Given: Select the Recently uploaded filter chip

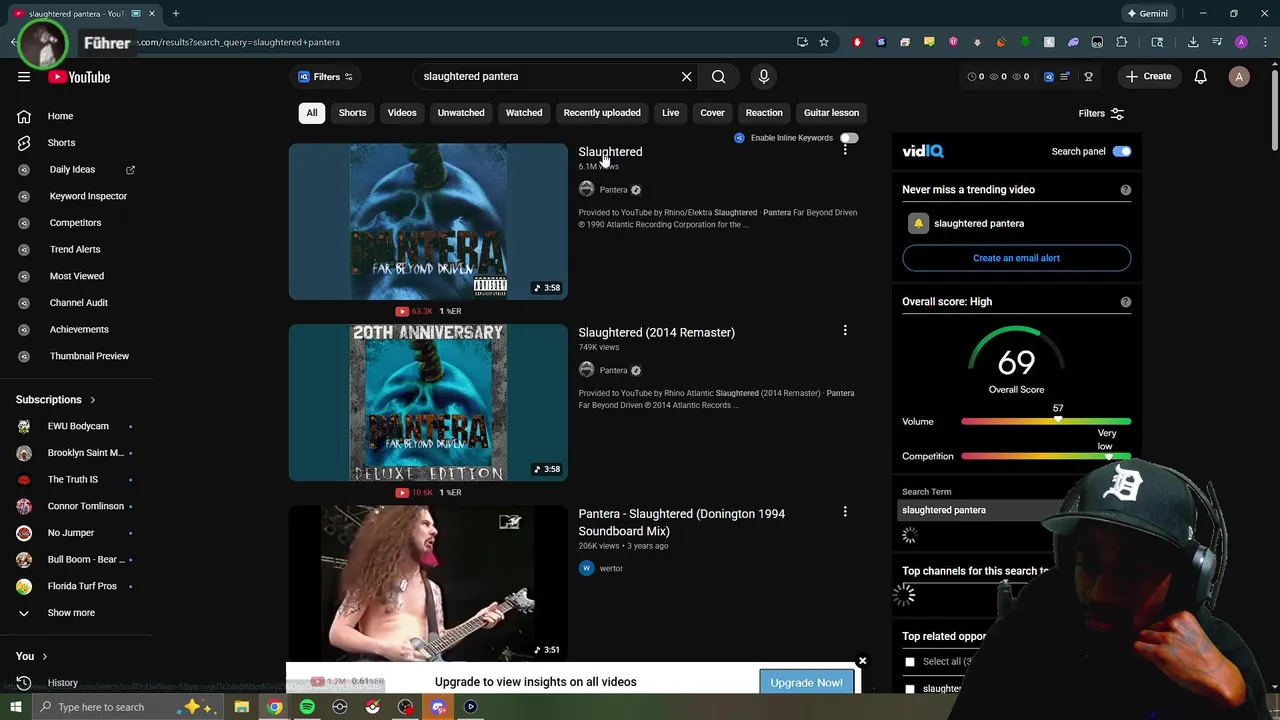Looking at the screenshot, I should coord(602,113).
